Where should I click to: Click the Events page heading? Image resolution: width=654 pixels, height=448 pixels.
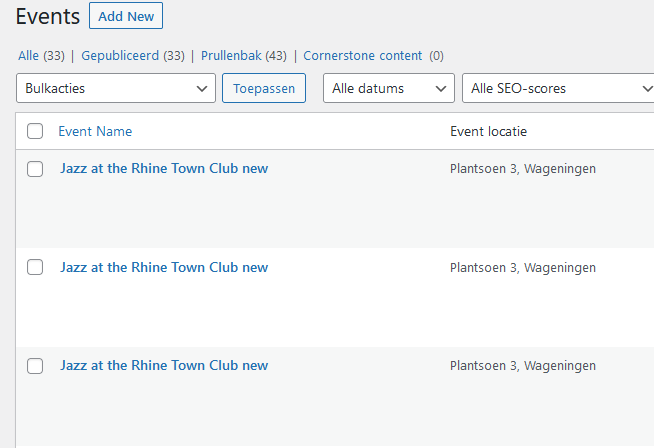coord(48,17)
